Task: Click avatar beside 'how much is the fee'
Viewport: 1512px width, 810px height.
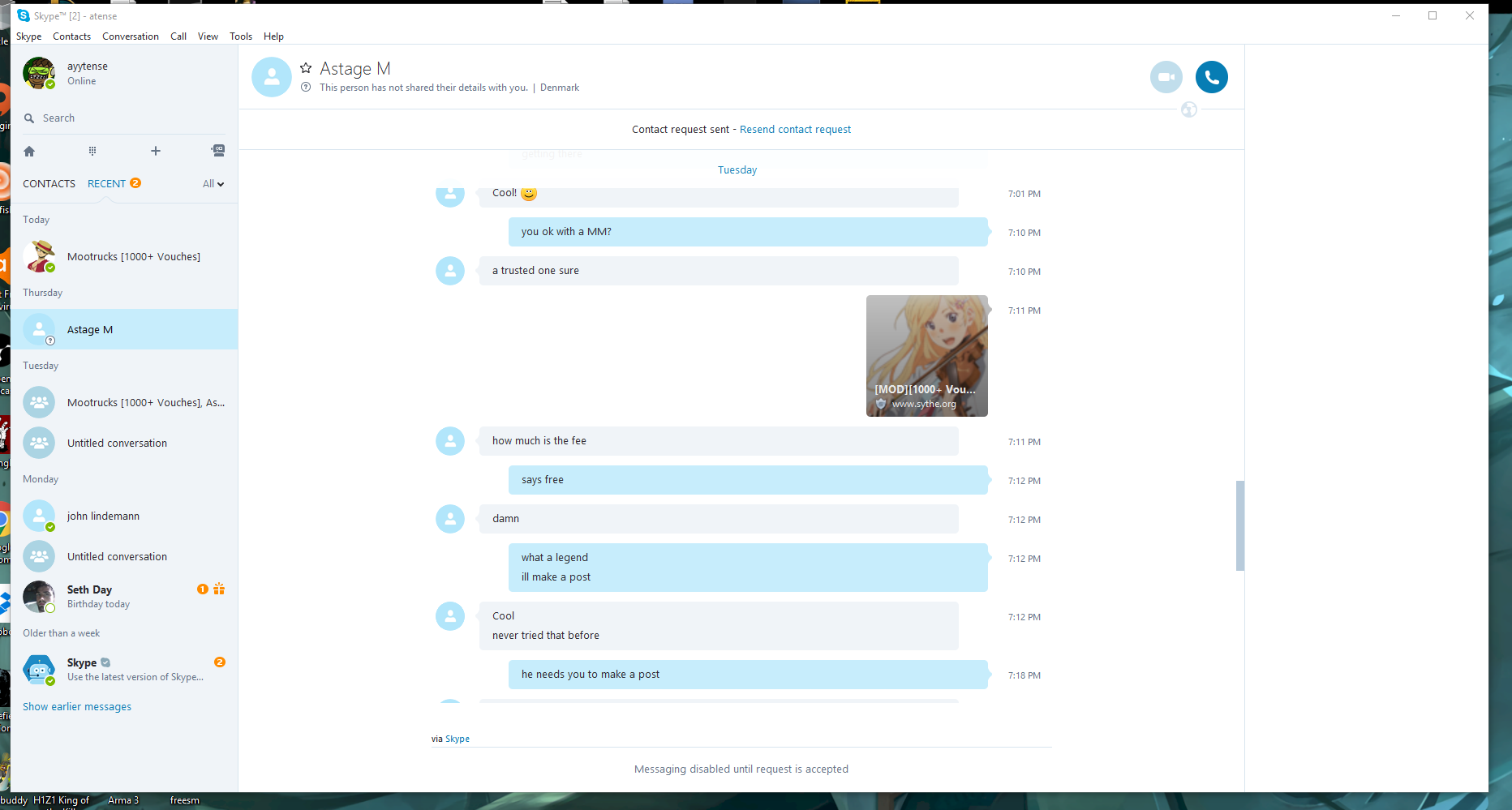Action: [450, 441]
